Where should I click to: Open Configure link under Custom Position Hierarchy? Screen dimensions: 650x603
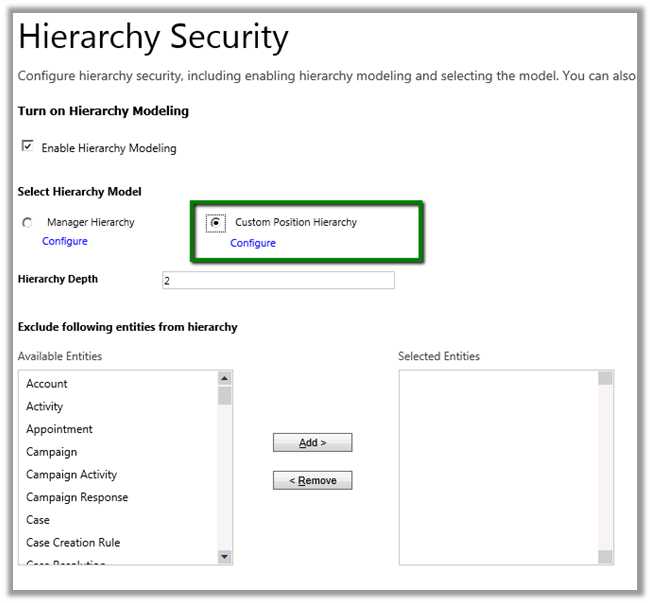[253, 243]
